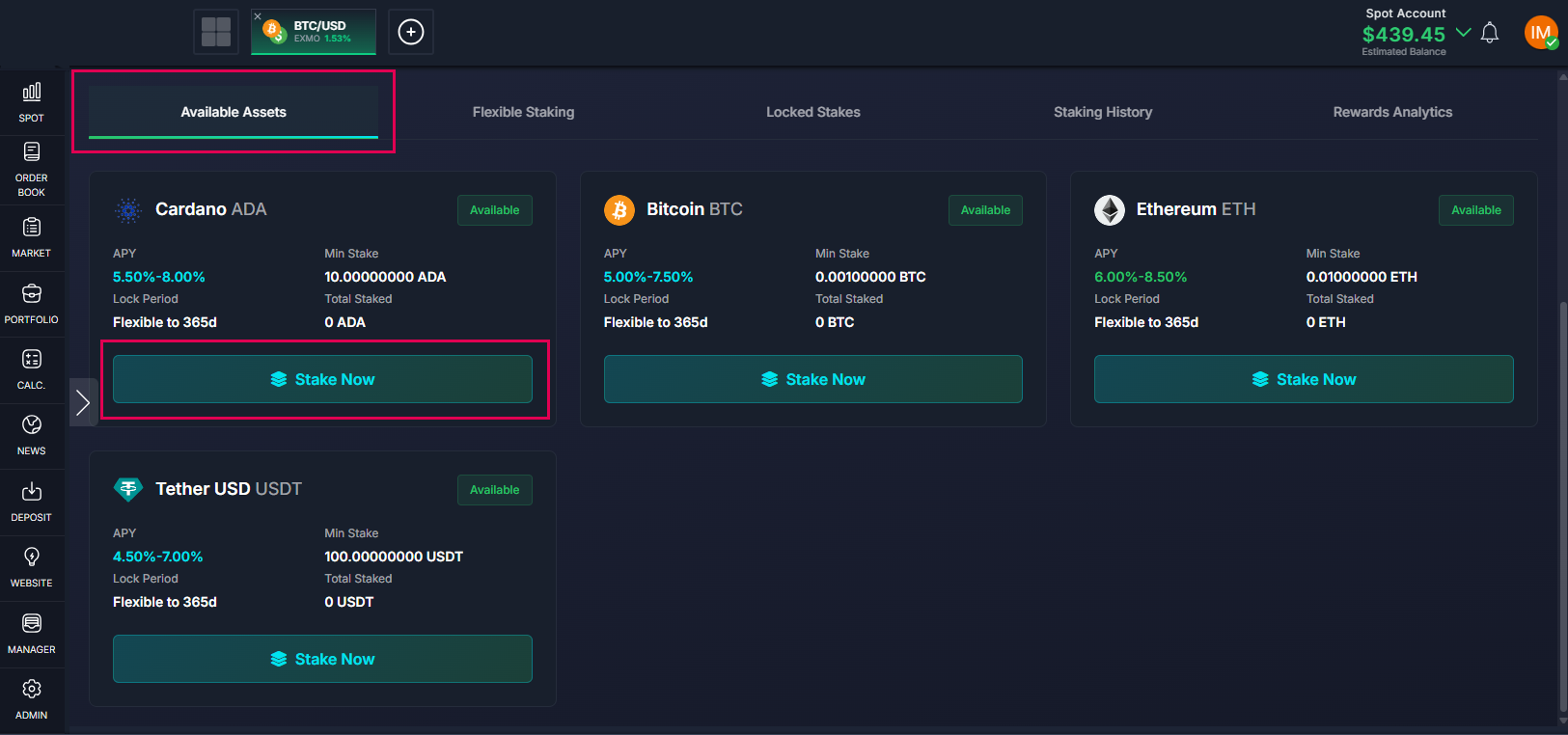Viewport: 1568px width, 735px height.
Task: Click the notification bell icon
Action: [1489, 33]
